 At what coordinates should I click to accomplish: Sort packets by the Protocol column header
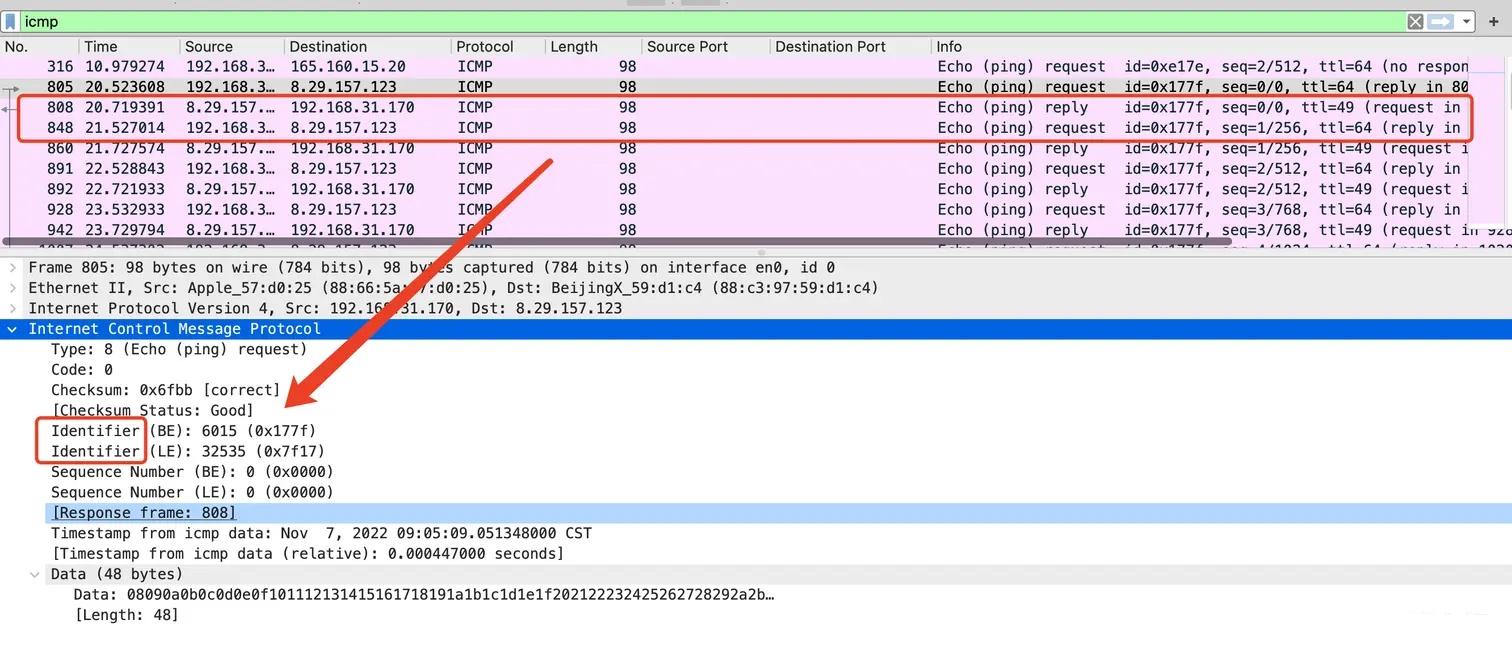(x=484, y=46)
